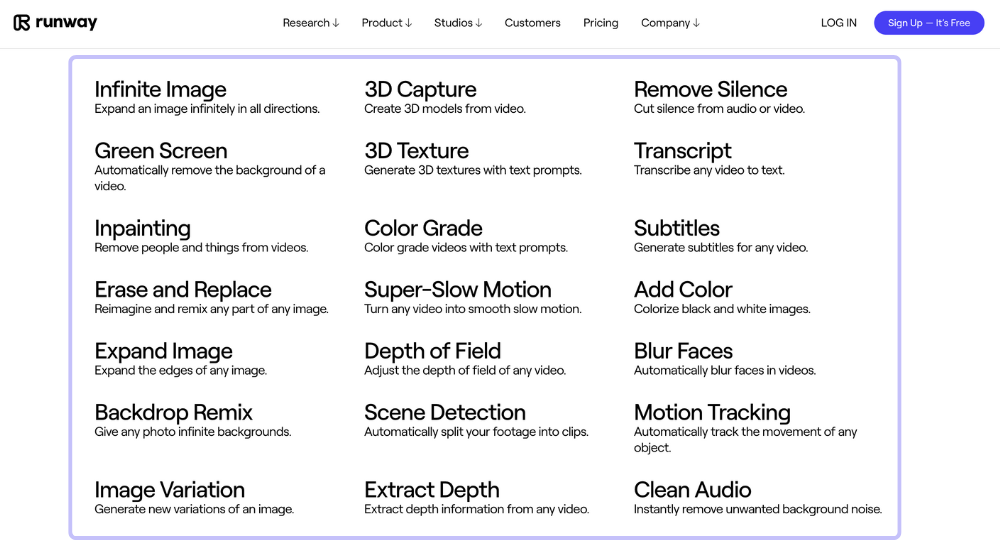Click 'Turn any video into smooth slow motion.'
Screen dimensions: 1000x550
[473, 309]
